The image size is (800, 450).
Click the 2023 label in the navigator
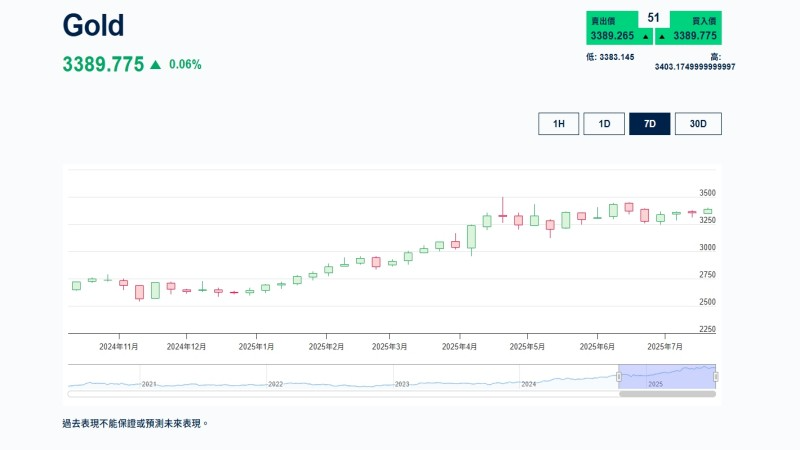402,384
